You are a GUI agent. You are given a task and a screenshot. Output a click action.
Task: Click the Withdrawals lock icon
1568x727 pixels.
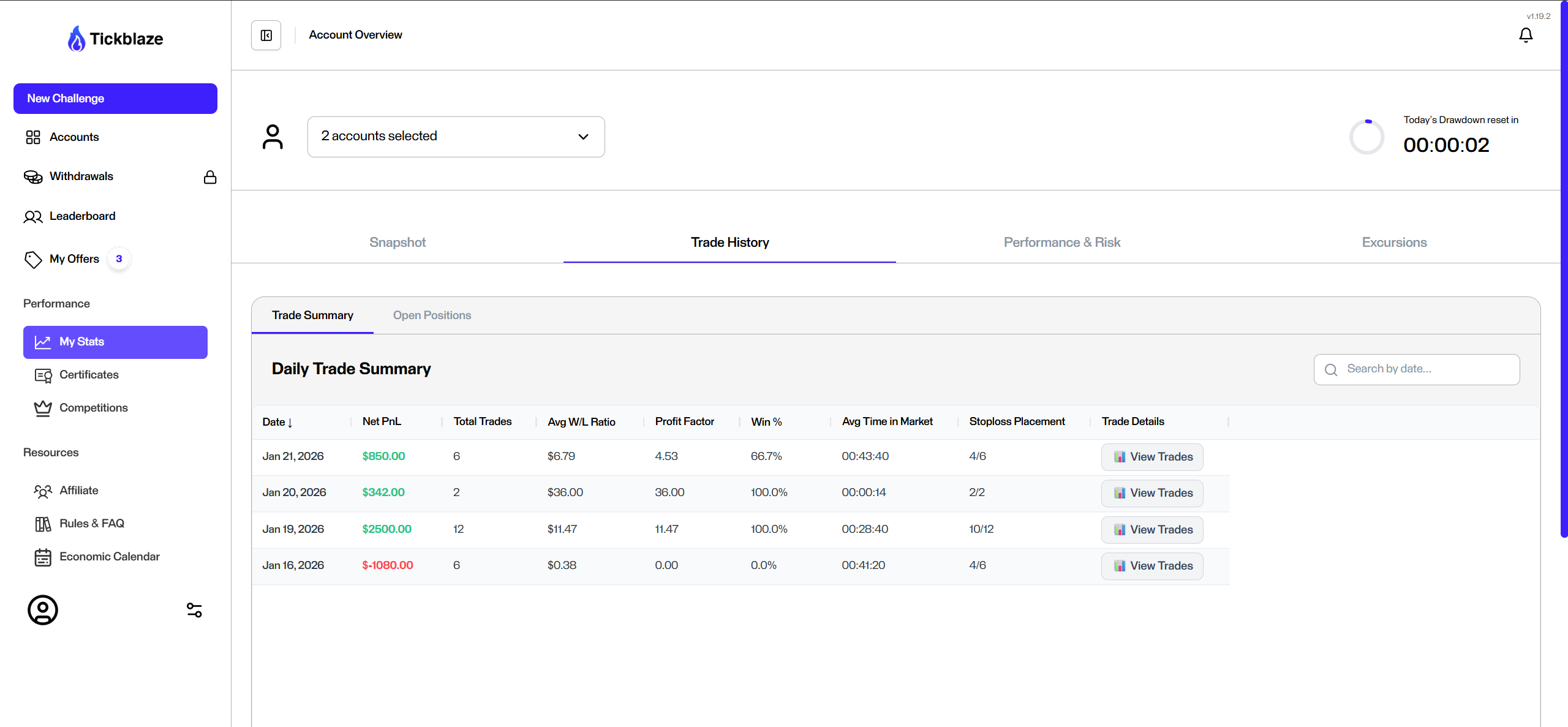[210, 177]
